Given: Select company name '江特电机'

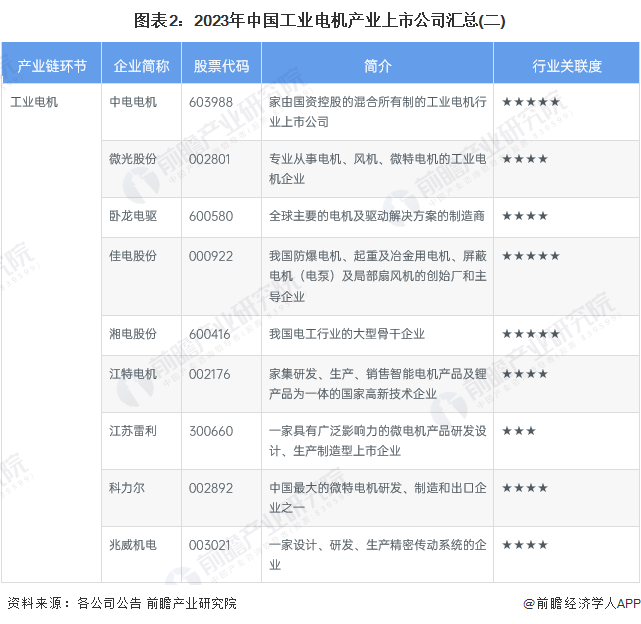Looking at the screenshot, I should click(x=133, y=374).
